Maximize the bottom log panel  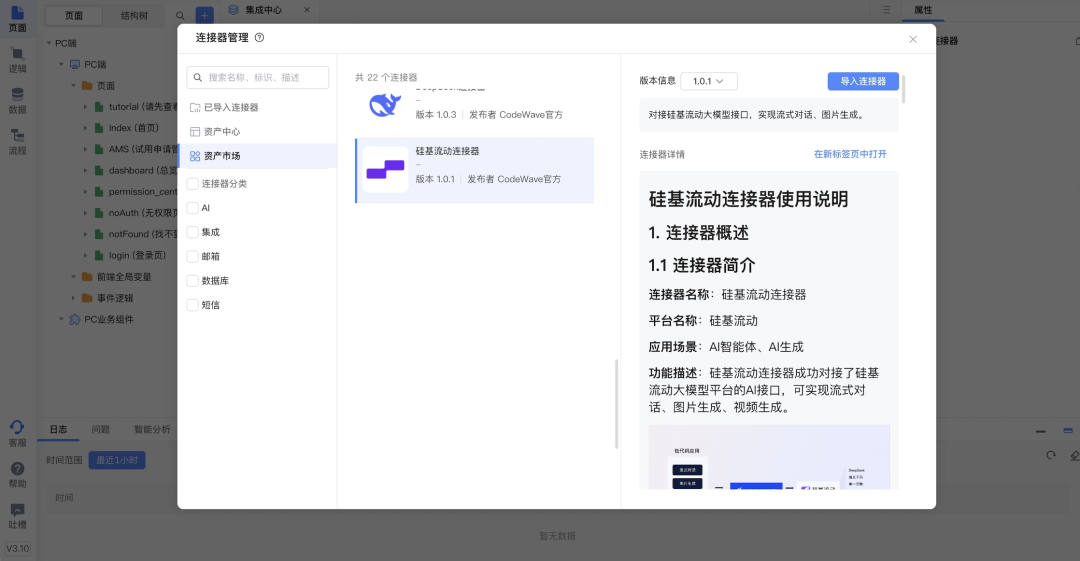point(1068,431)
